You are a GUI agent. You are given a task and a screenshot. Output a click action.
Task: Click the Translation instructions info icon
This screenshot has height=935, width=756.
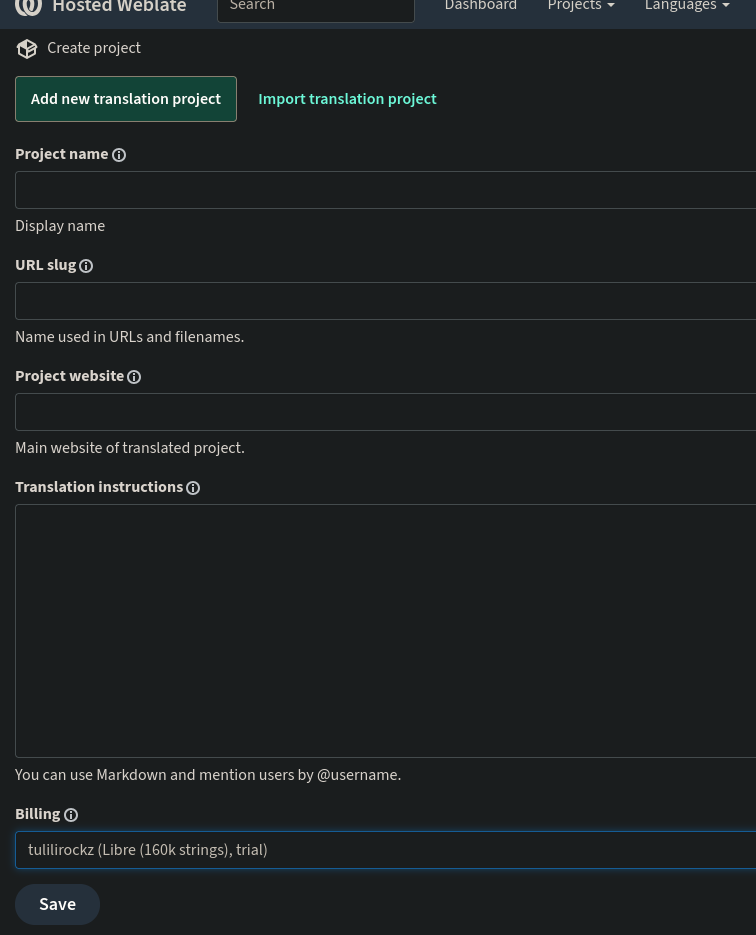point(193,488)
